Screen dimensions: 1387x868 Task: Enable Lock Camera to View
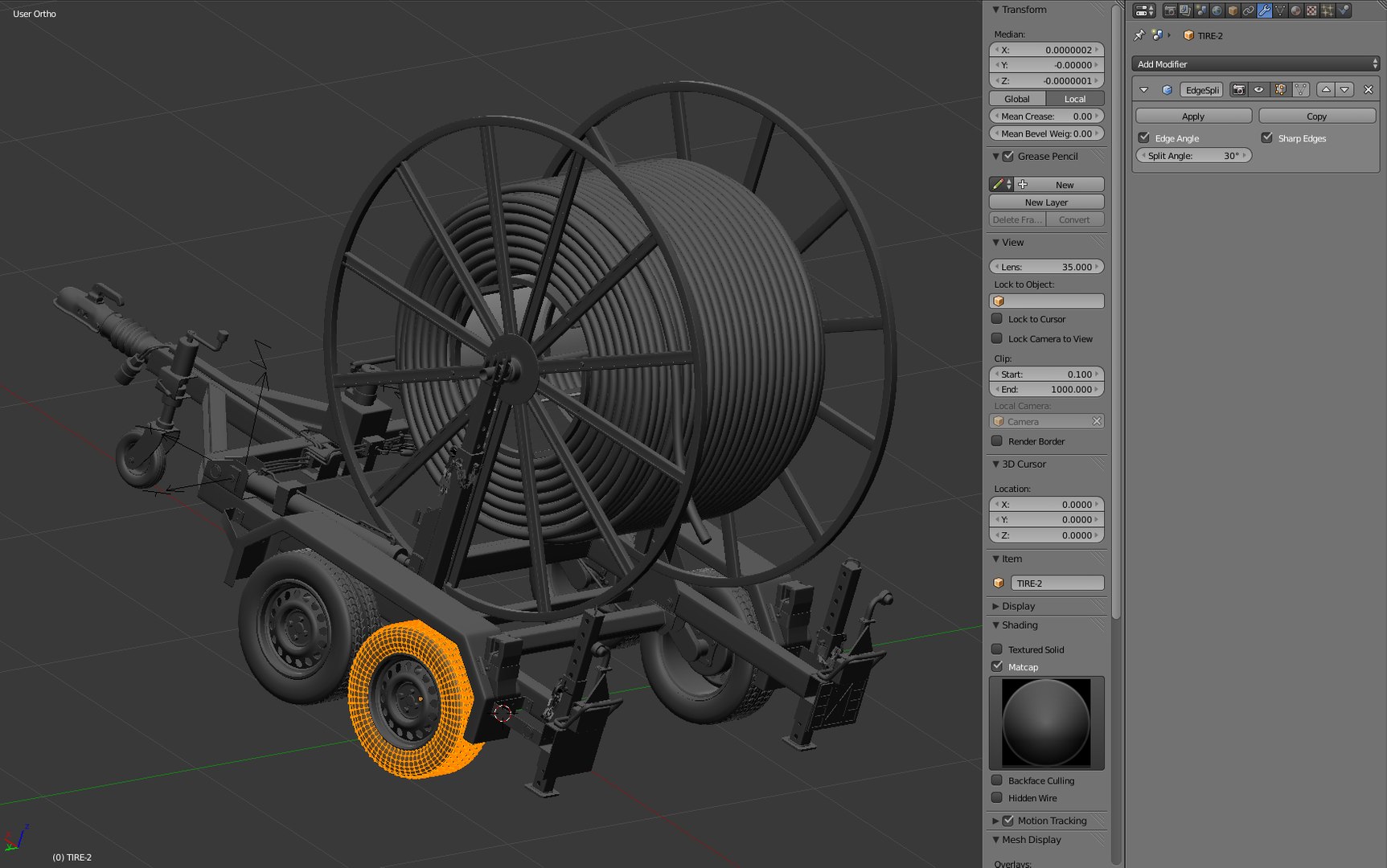click(997, 339)
